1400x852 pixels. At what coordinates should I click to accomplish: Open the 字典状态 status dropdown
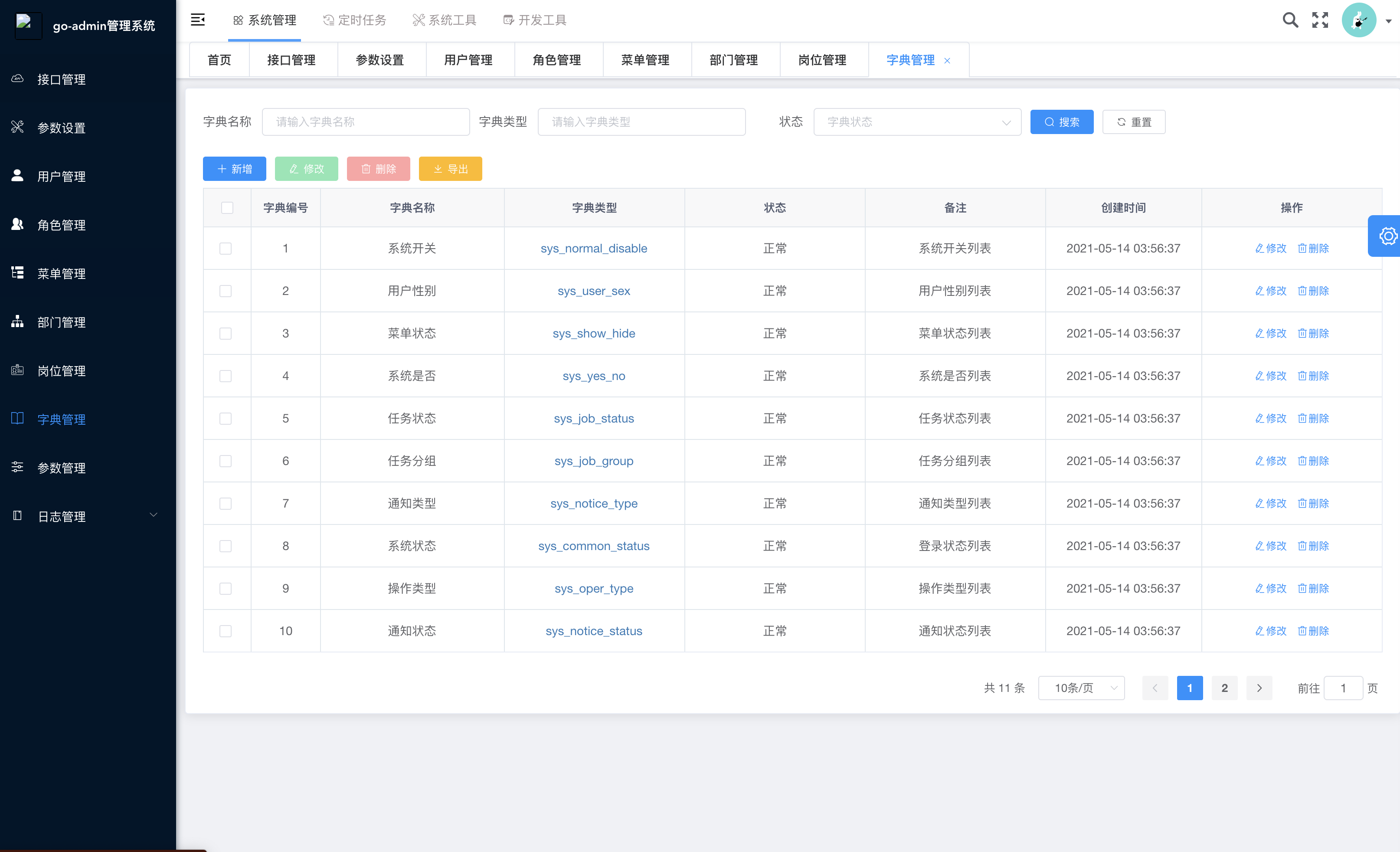[x=917, y=121]
